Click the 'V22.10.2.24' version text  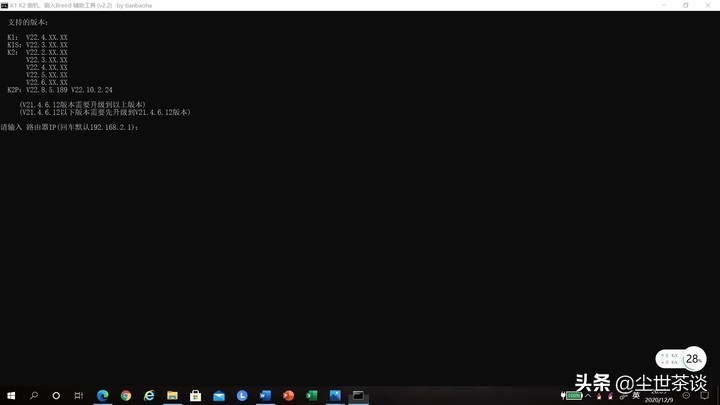point(91,90)
